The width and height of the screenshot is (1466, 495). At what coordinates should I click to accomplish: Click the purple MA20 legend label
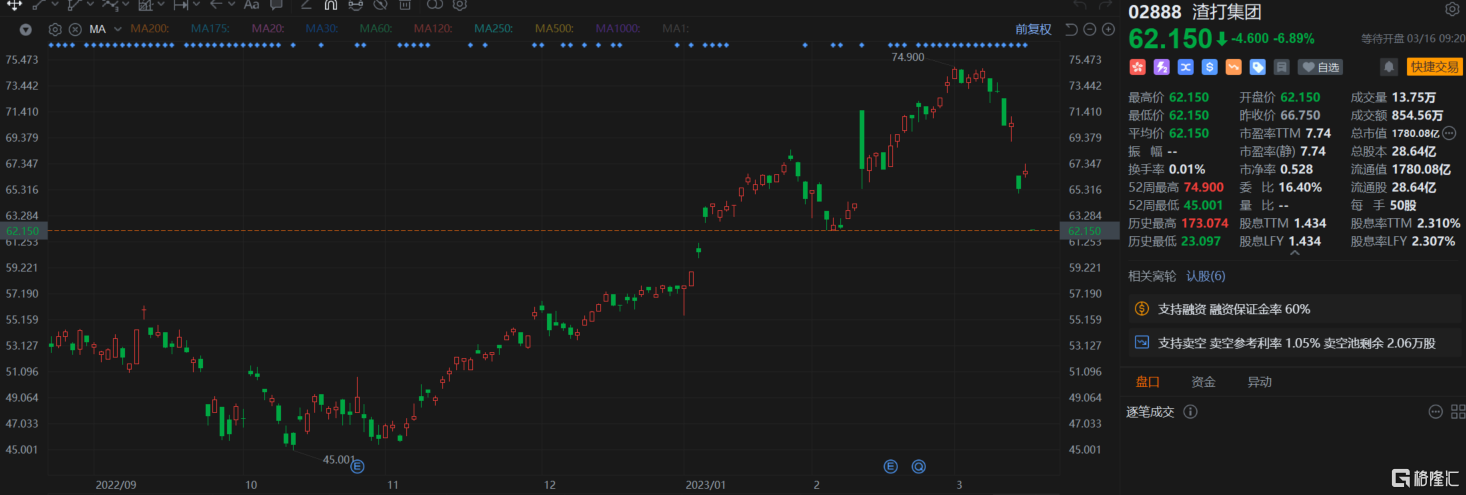coord(268,29)
